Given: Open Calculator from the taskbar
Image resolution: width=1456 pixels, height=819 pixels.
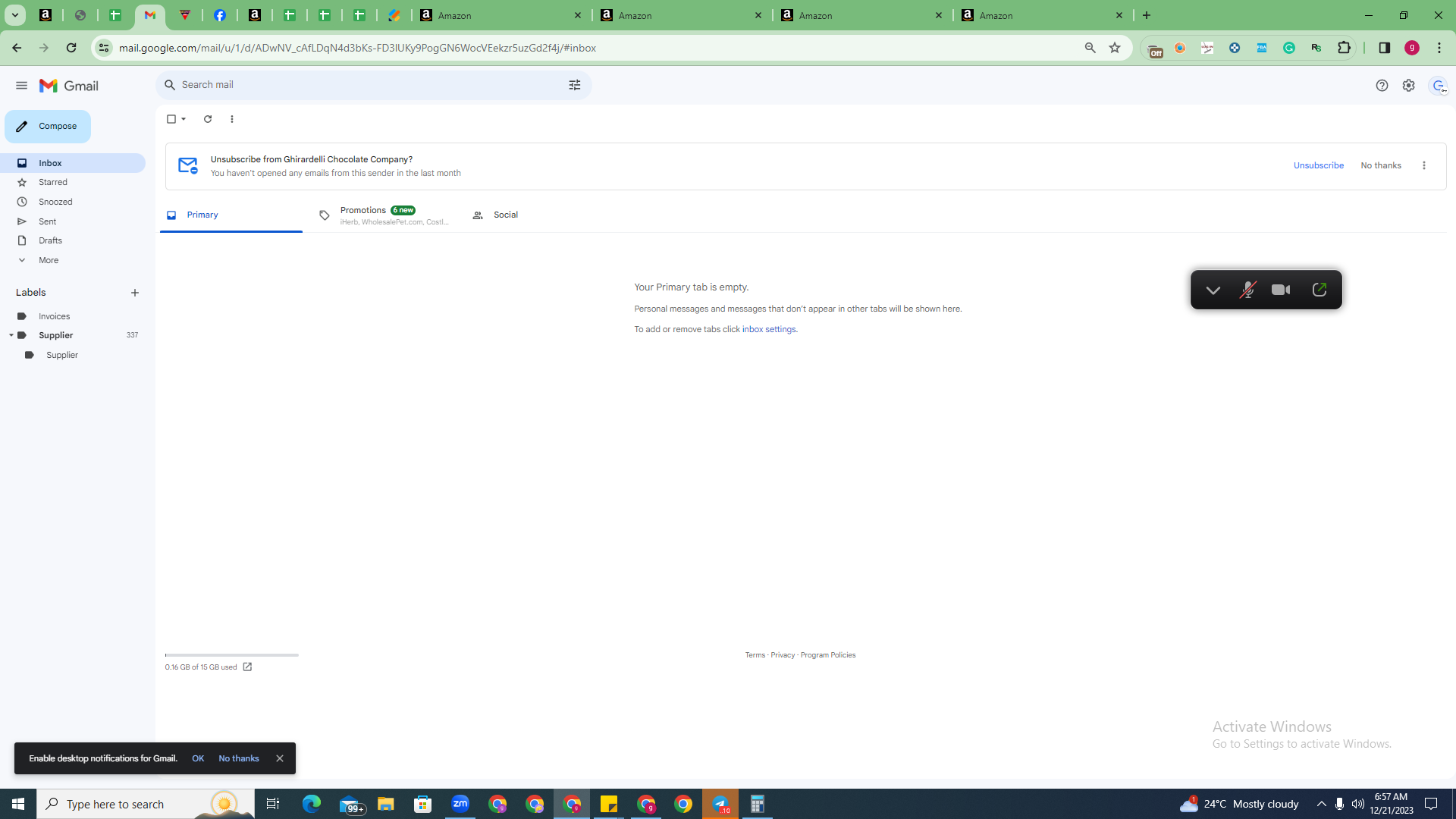Looking at the screenshot, I should pos(757,804).
